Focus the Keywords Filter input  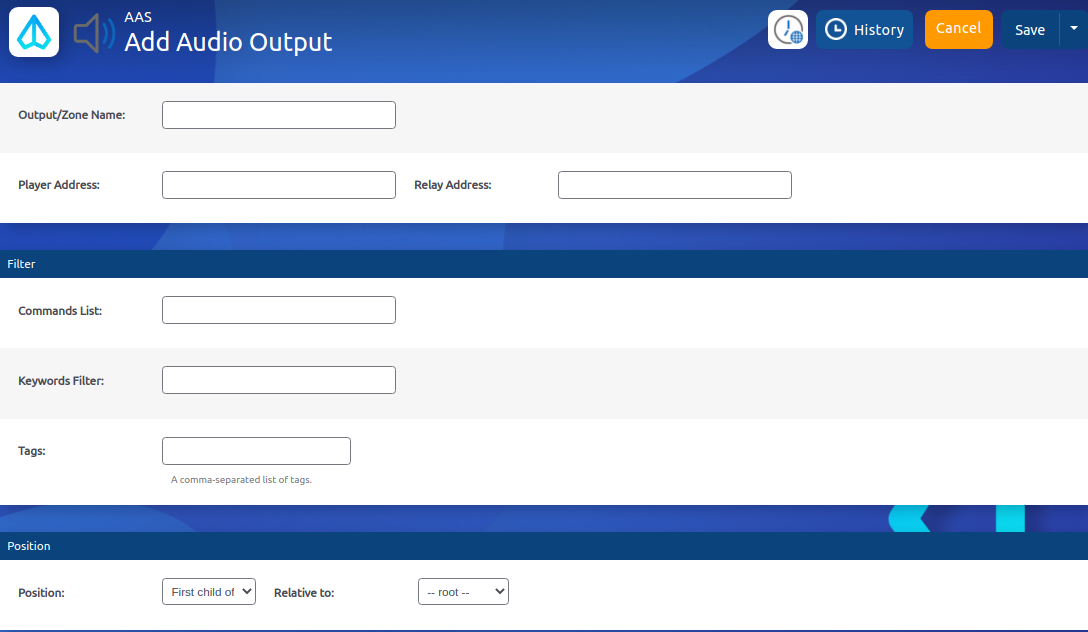point(278,380)
